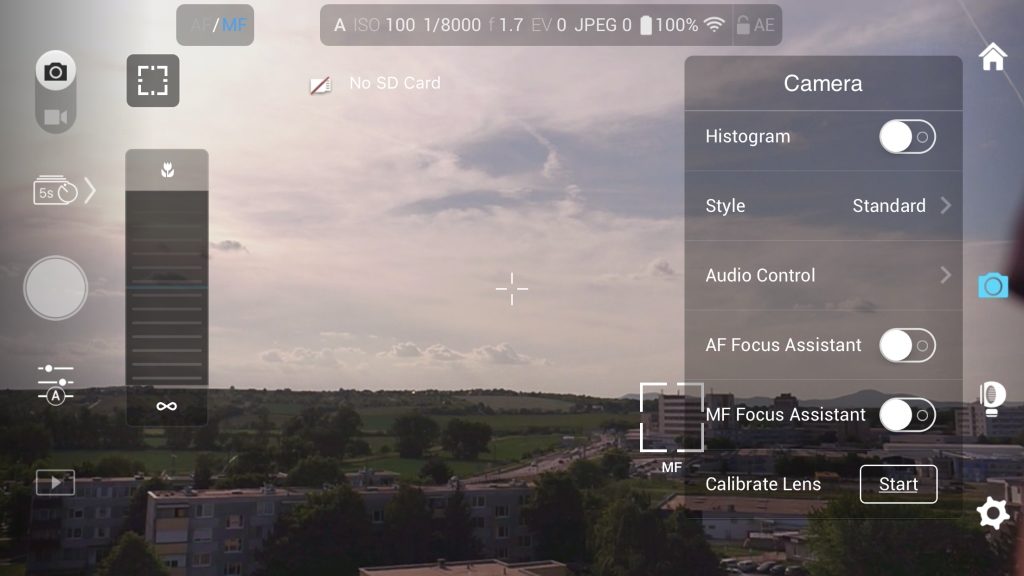Select macro focus flower icon

click(x=167, y=171)
